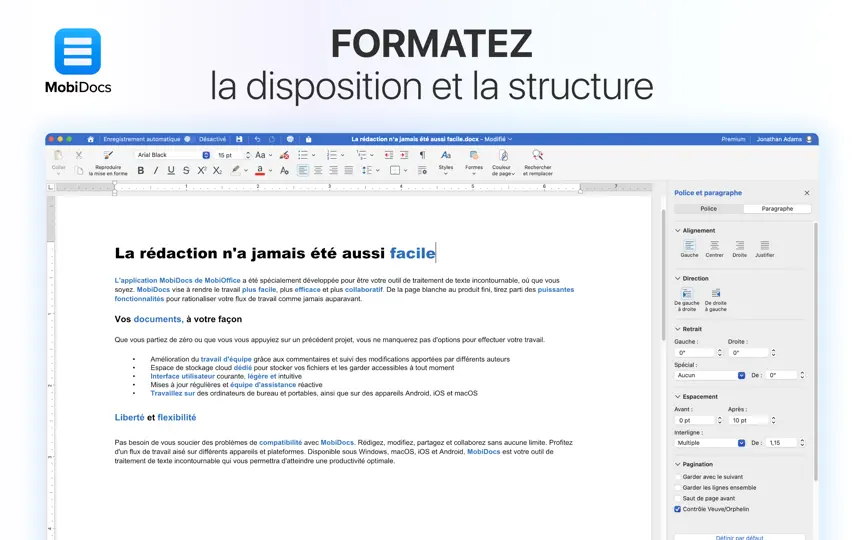864x540 pixels.
Task: Click the Paste (Coller) clipboard icon
Action: click(x=58, y=156)
